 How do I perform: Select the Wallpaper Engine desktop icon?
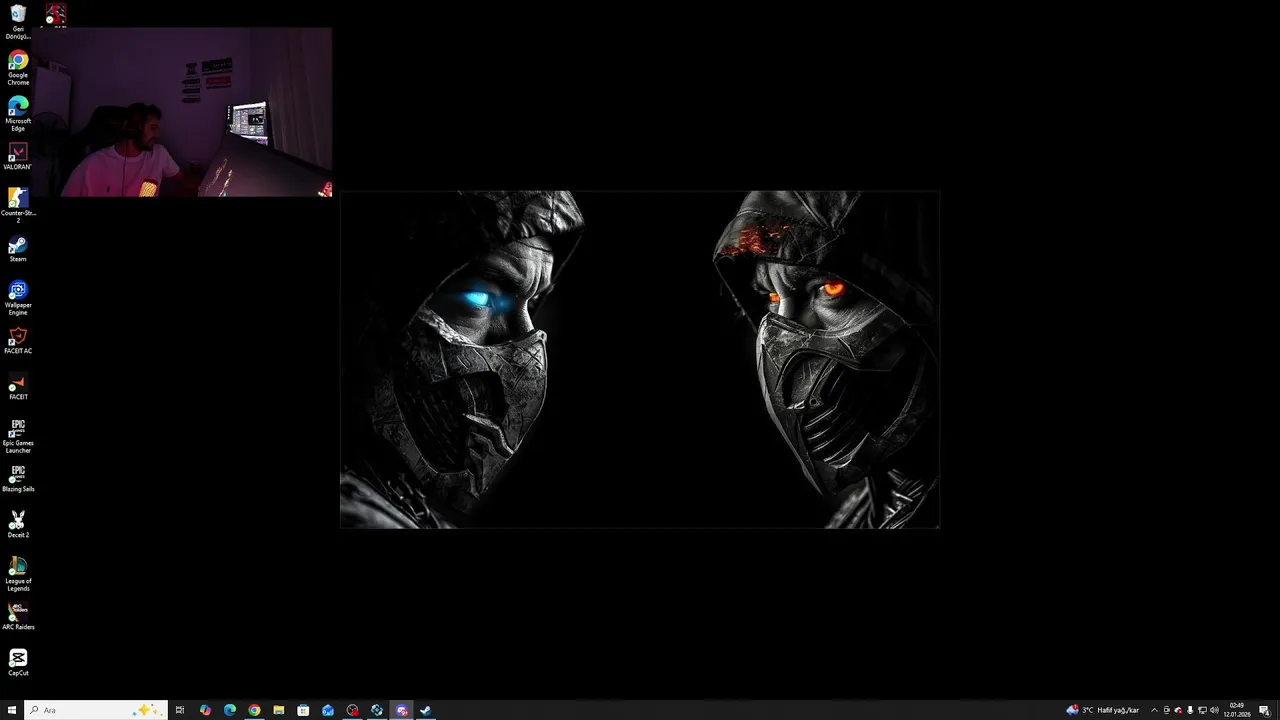[18, 297]
